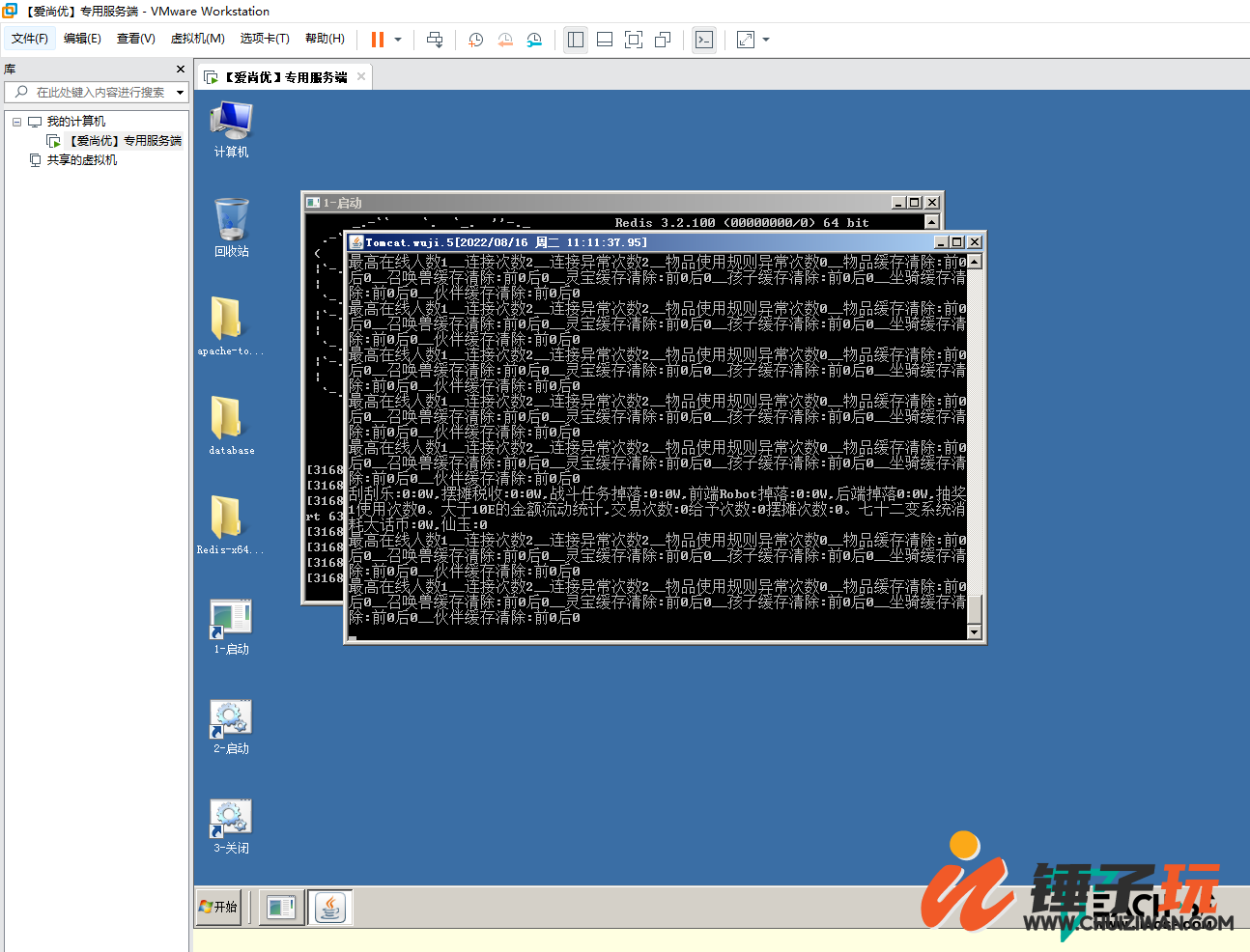The width and height of the screenshot is (1250, 952).
Task: Click the send Ctrl+Alt+Del toolbar icon
Action: [435, 40]
